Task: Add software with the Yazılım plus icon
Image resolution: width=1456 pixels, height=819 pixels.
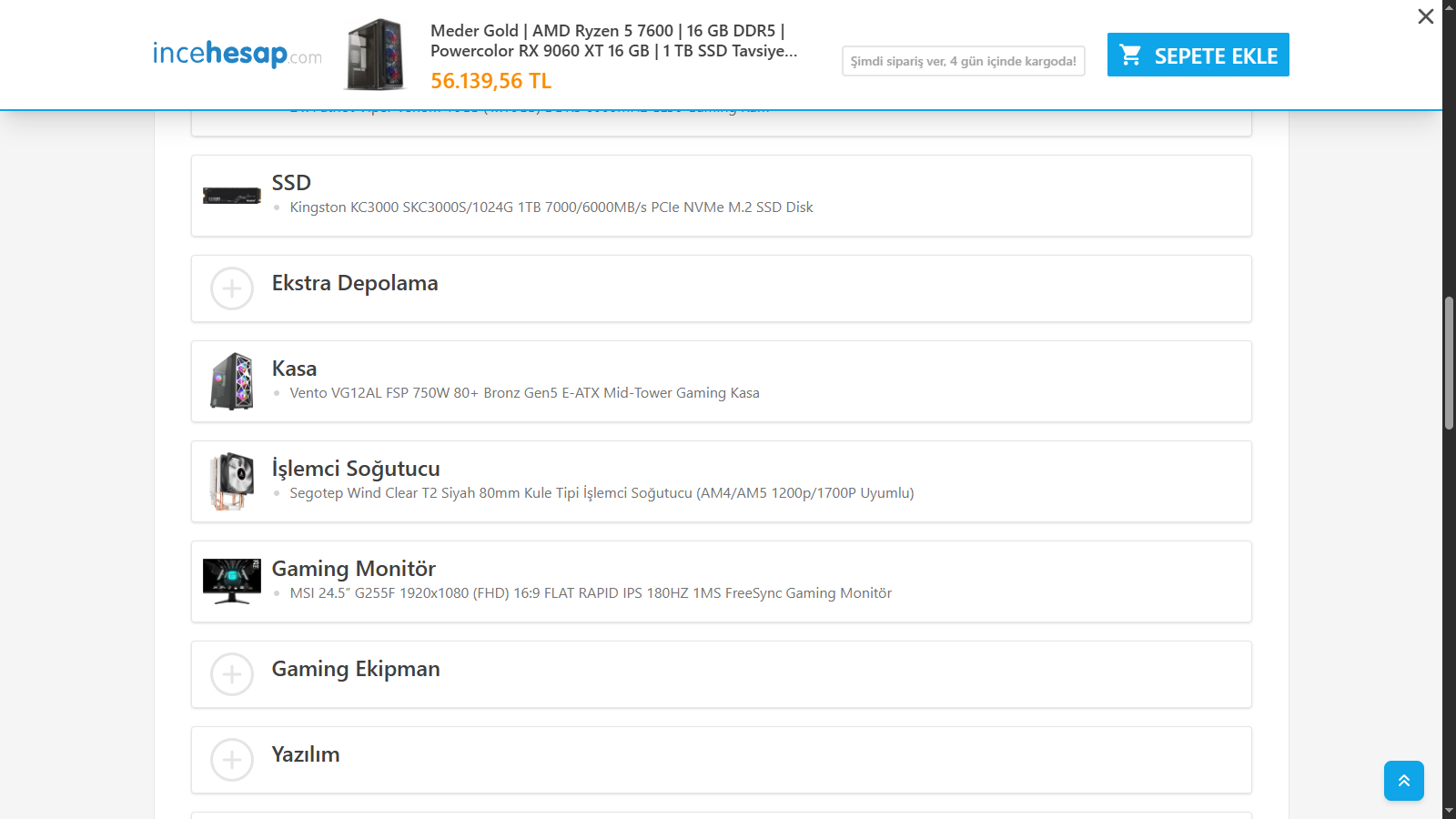Action: pyautogui.click(x=232, y=760)
